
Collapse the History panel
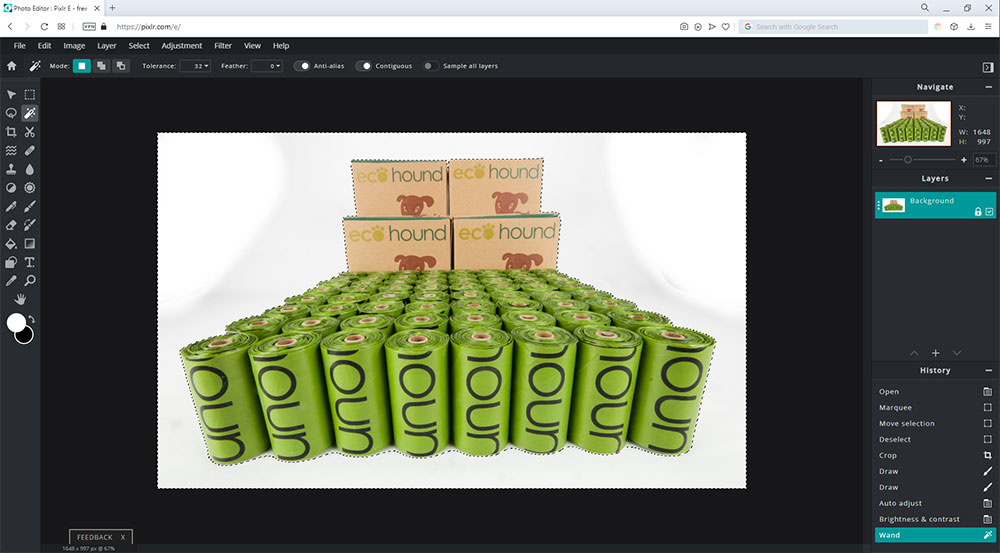tap(989, 371)
